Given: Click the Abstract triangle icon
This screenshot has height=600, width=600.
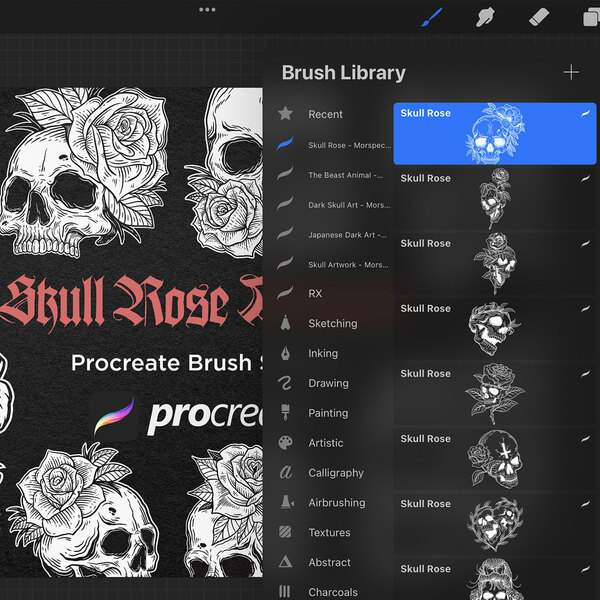Looking at the screenshot, I should click(x=285, y=562).
